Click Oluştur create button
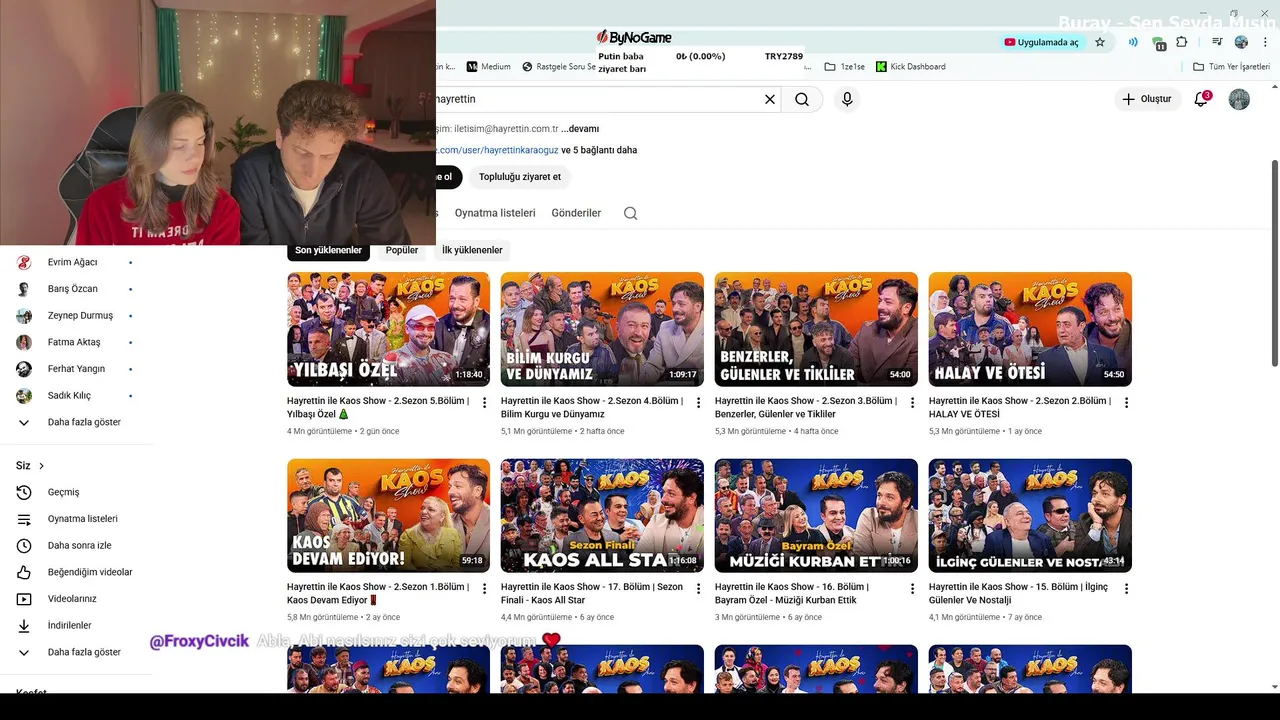 (1147, 99)
